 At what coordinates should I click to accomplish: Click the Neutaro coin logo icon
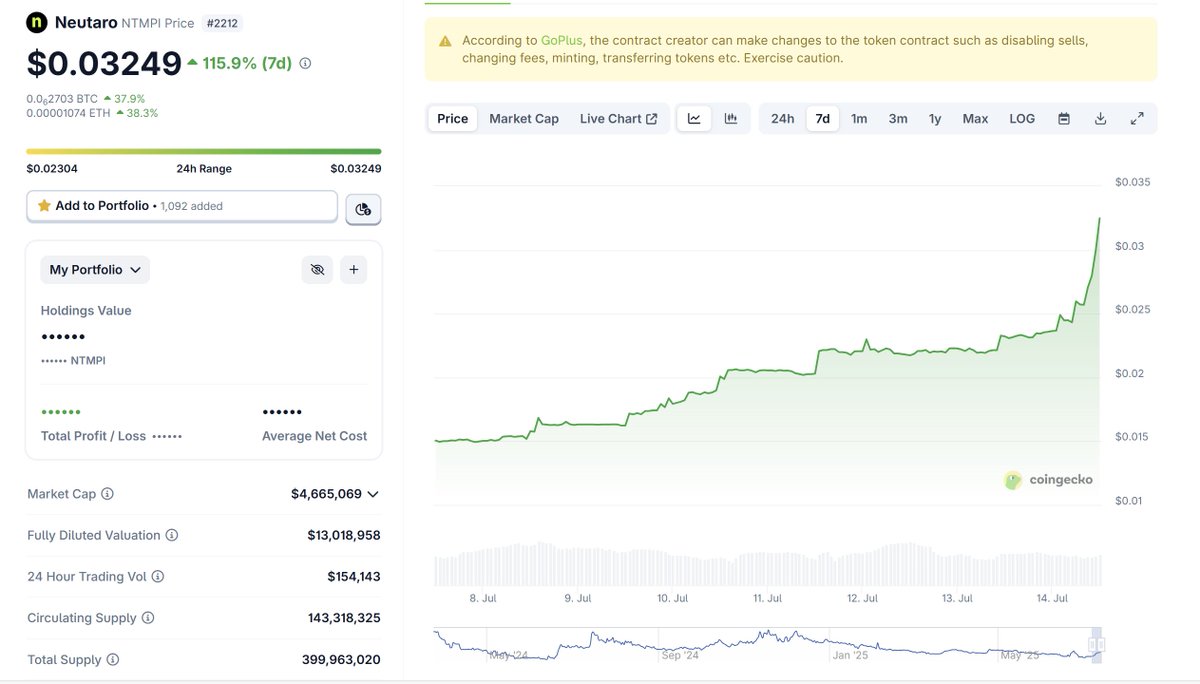[x=37, y=22]
